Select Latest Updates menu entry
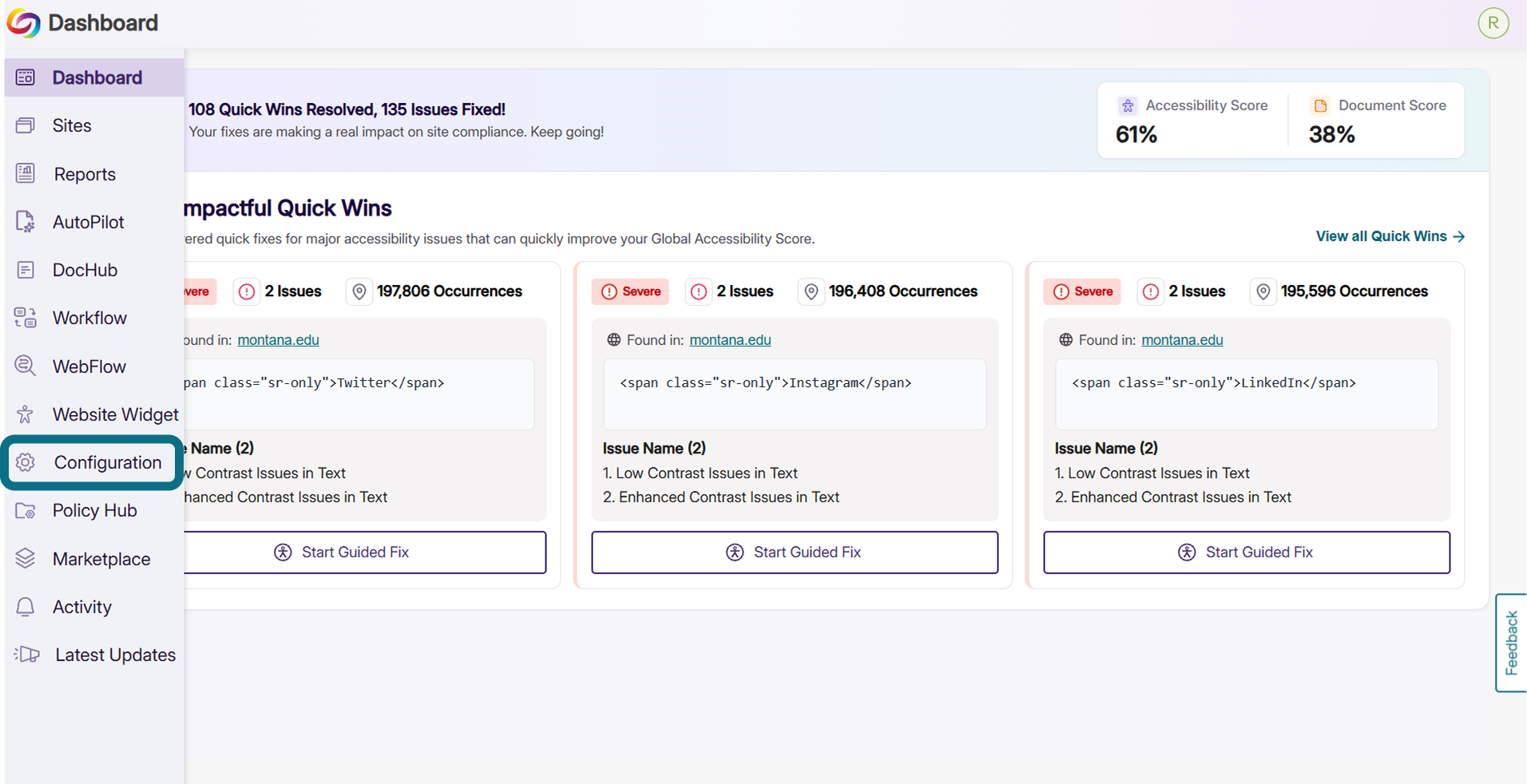 pos(94,655)
